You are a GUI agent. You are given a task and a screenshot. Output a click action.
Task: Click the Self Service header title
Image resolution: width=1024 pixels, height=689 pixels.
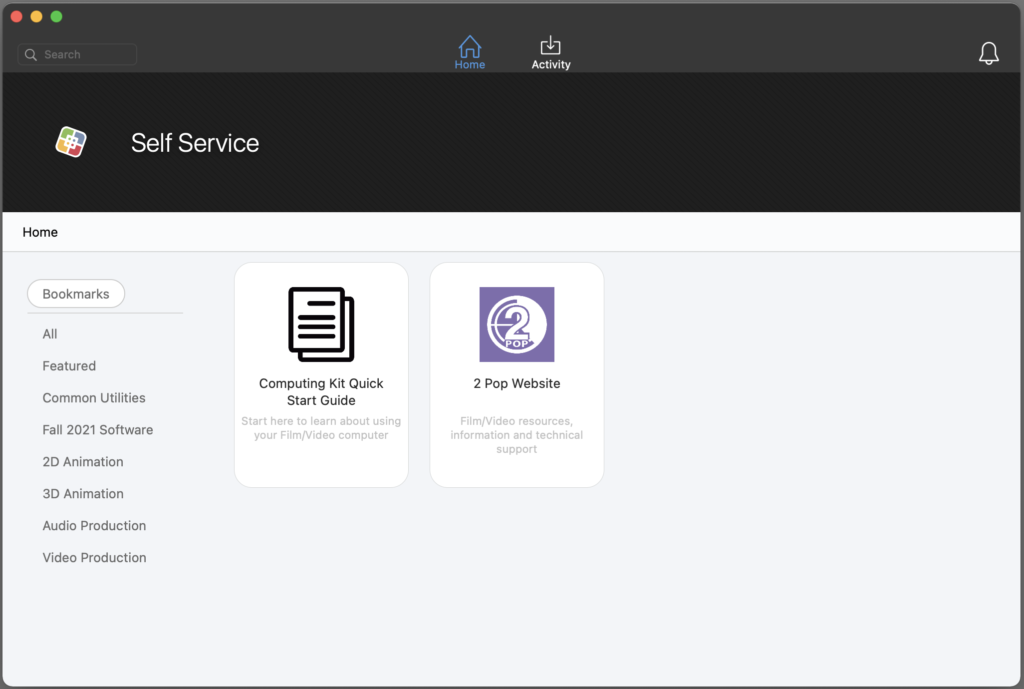pos(195,142)
